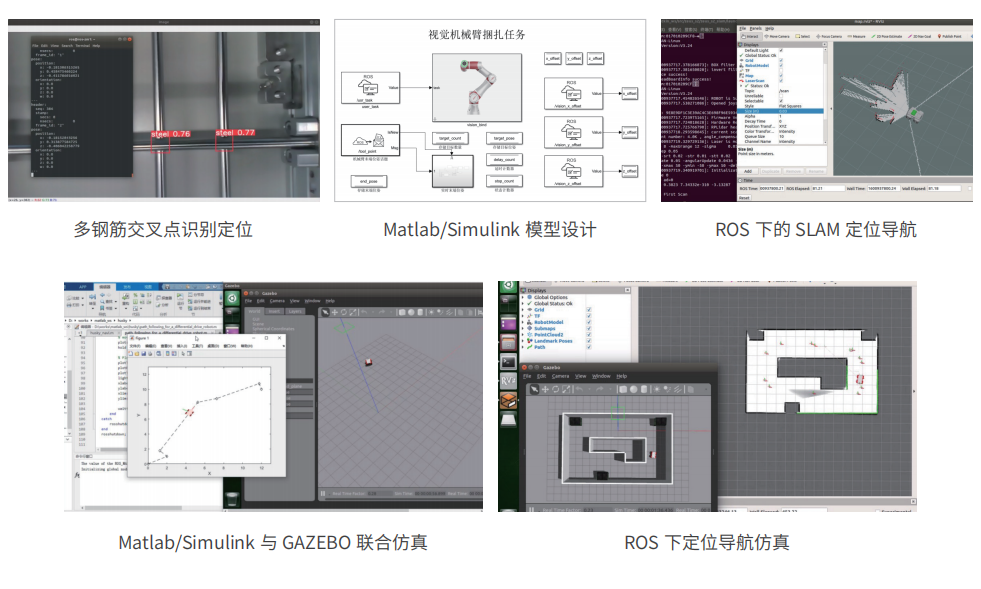This screenshot has height=589, width=981.
Task: Click the Add button under the Displays panel
Action: click(x=748, y=171)
